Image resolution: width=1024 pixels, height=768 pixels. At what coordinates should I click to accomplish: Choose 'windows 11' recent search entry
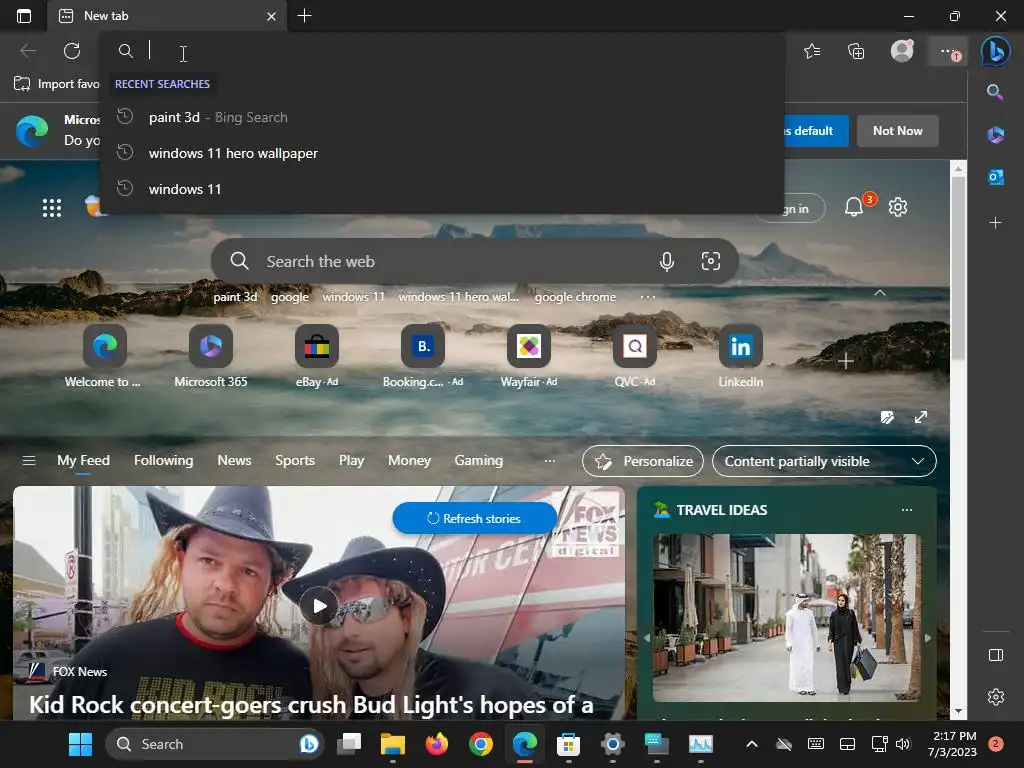[441, 189]
